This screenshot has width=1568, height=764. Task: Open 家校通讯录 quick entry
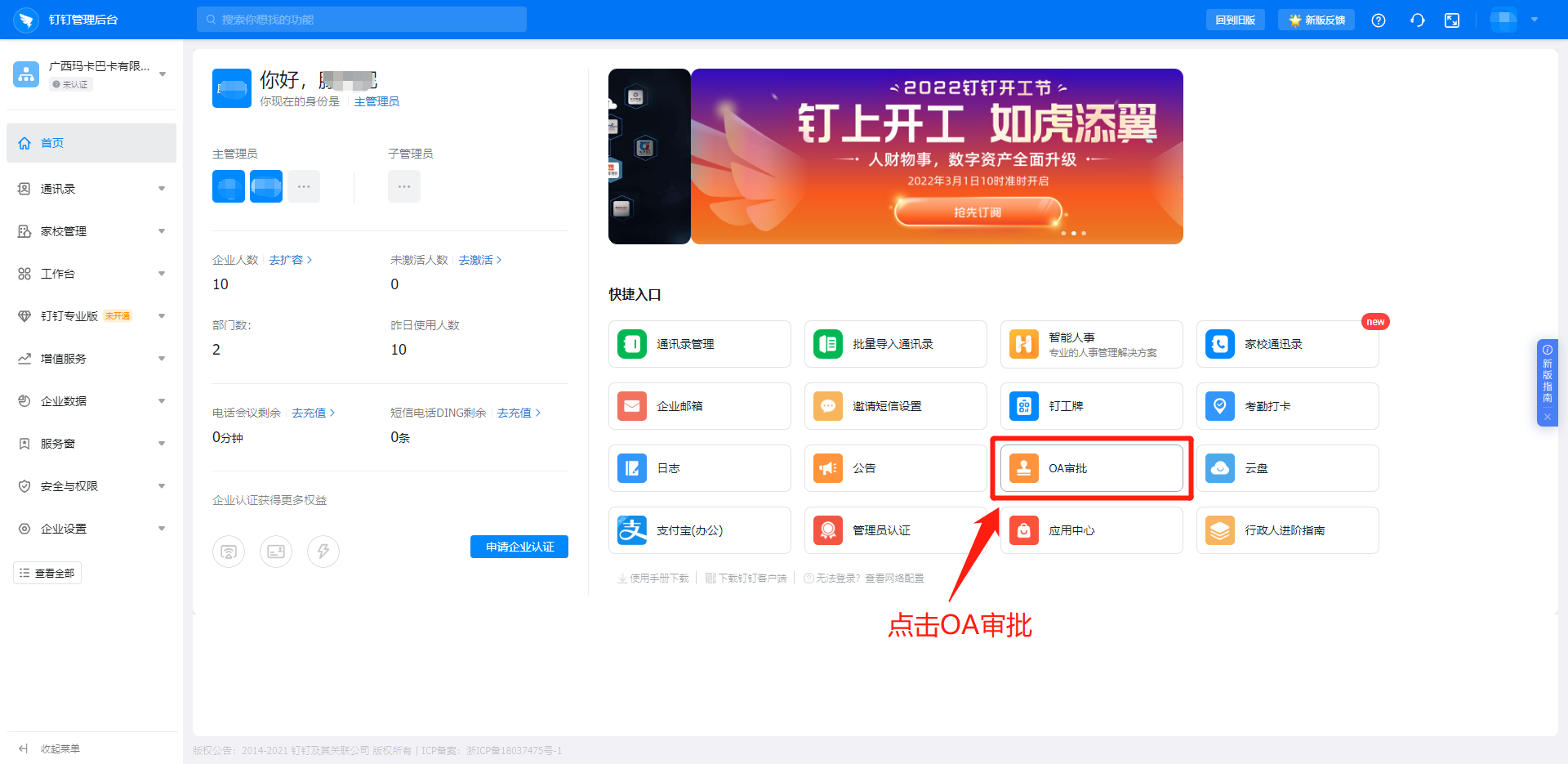pos(1287,344)
